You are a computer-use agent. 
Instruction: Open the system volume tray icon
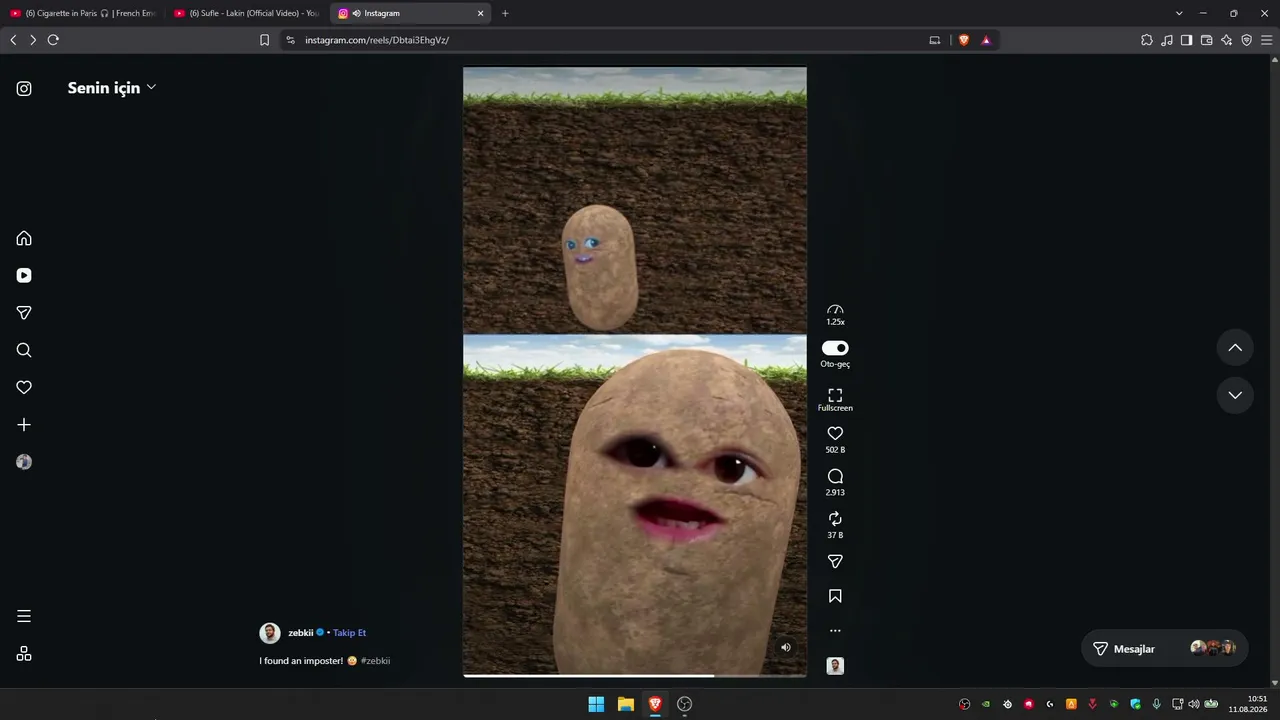(1194, 704)
